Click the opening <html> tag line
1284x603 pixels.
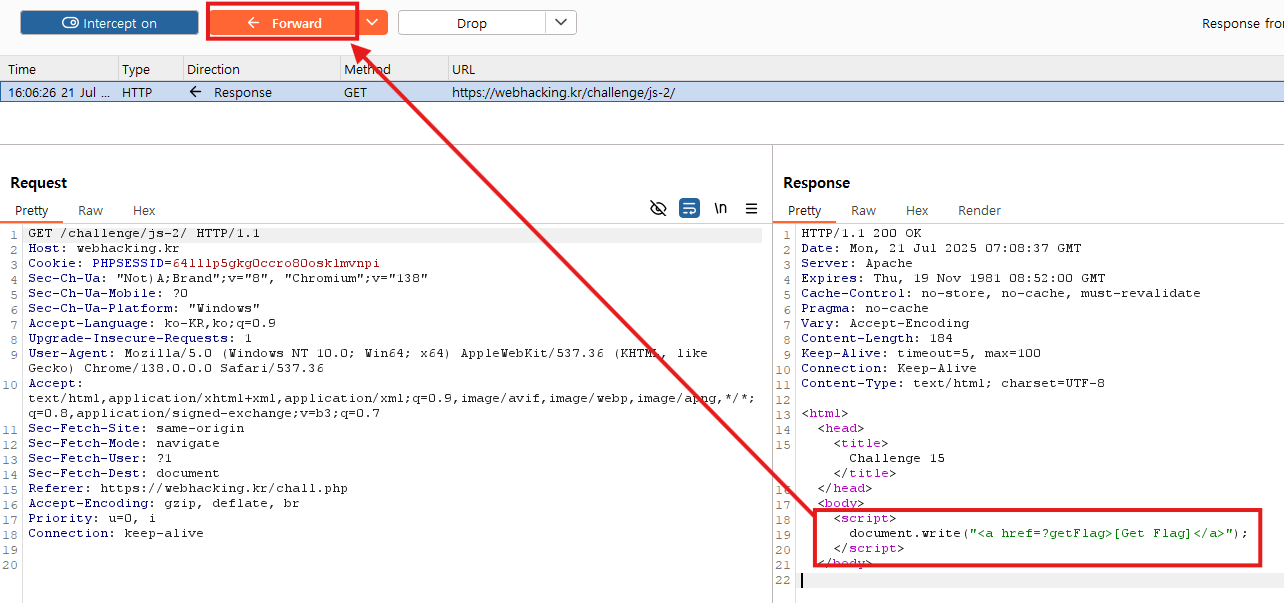pos(825,413)
